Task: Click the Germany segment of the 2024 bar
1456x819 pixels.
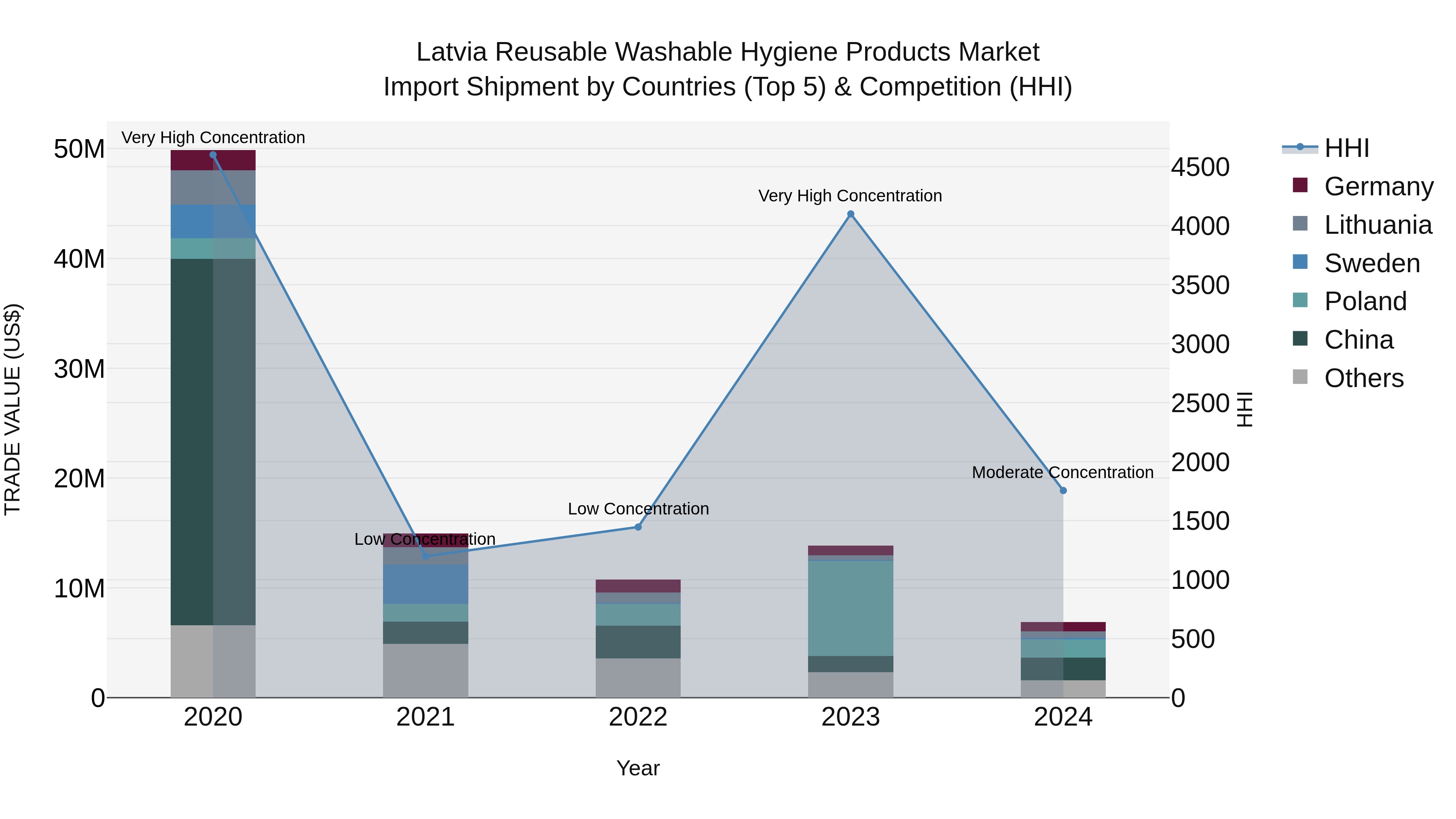Action: [x=1063, y=627]
